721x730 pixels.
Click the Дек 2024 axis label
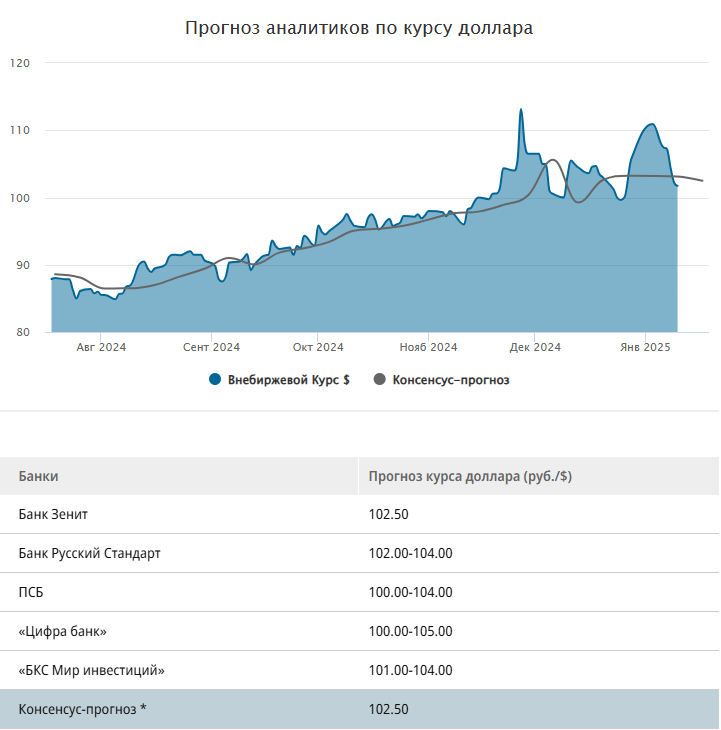[x=535, y=347]
